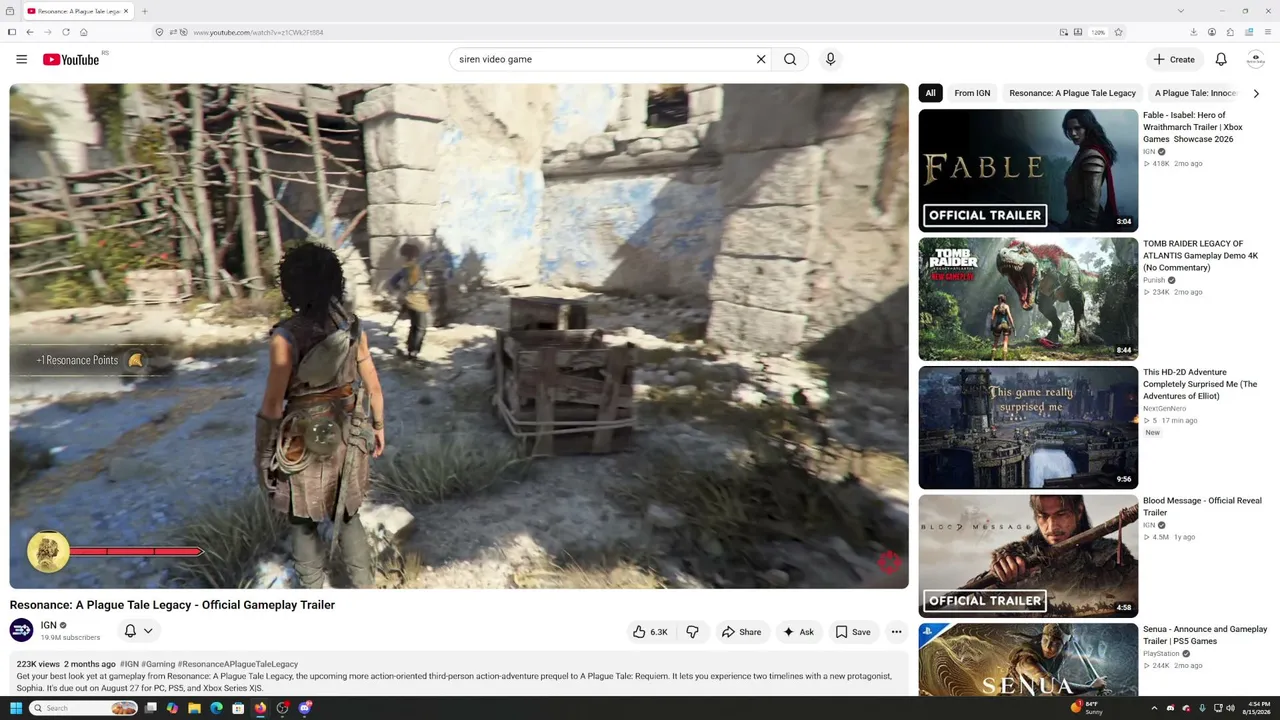Reload the current page

pyautogui.click(x=66, y=32)
